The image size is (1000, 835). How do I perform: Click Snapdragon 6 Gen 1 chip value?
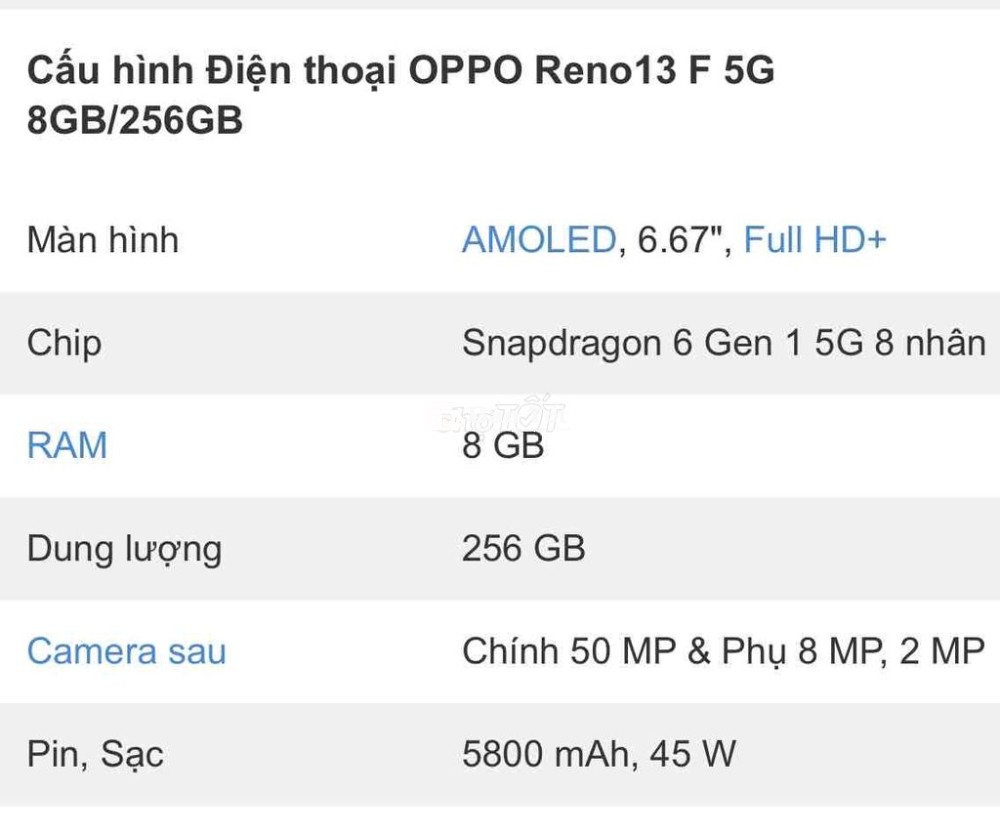point(724,343)
